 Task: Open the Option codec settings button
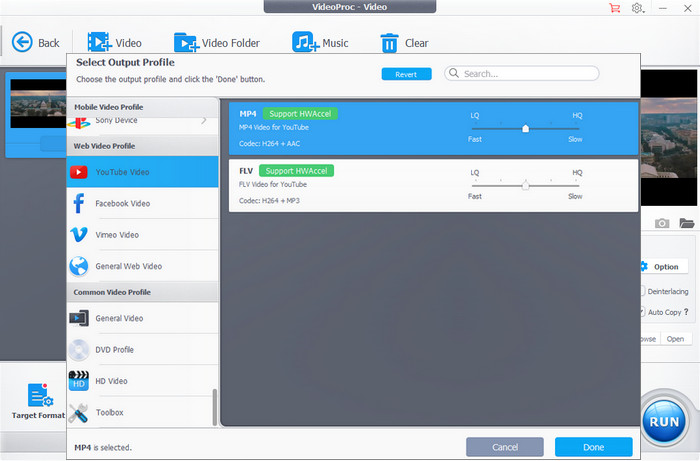click(664, 266)
